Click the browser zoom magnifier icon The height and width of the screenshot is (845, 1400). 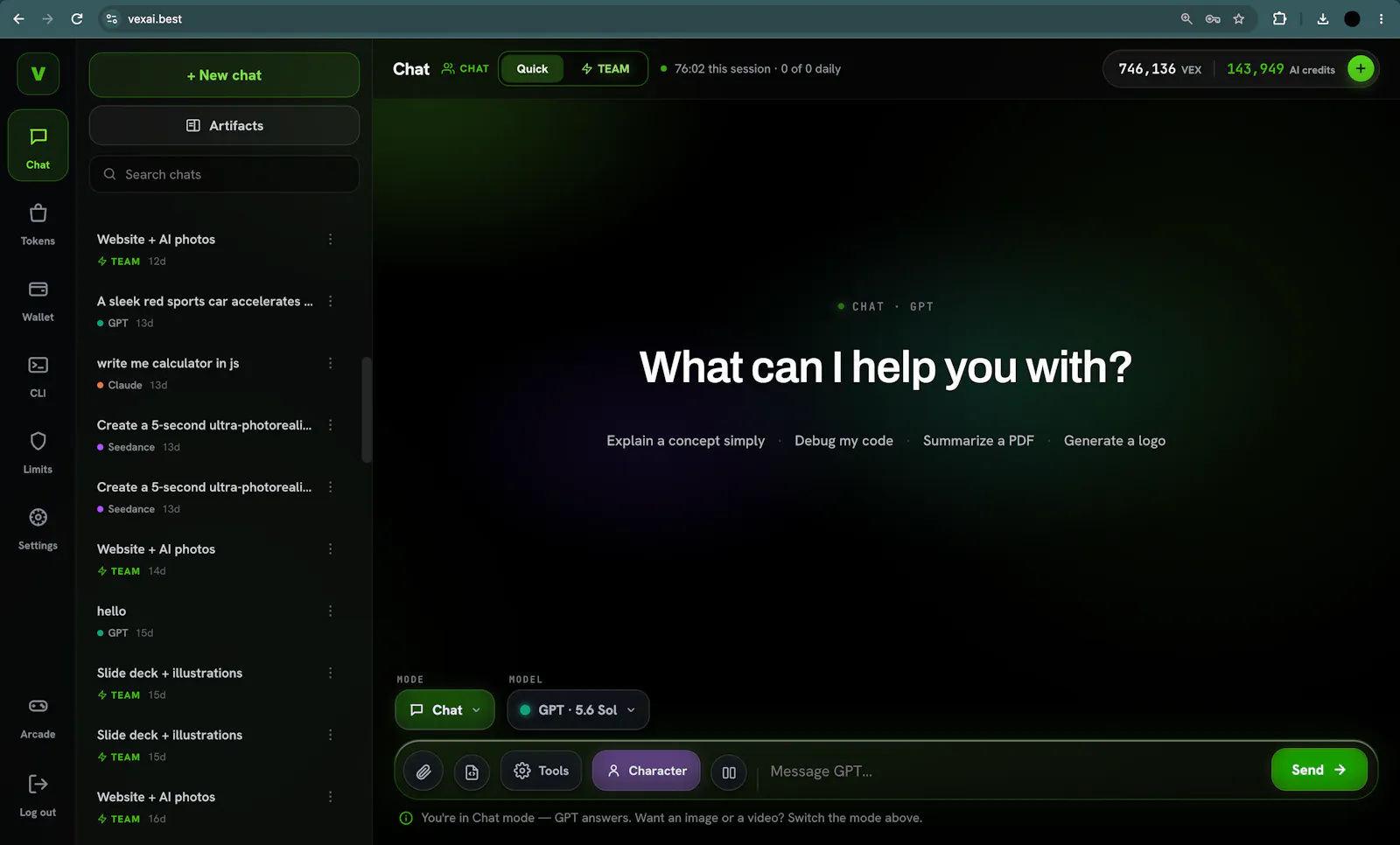point(1186,18)
